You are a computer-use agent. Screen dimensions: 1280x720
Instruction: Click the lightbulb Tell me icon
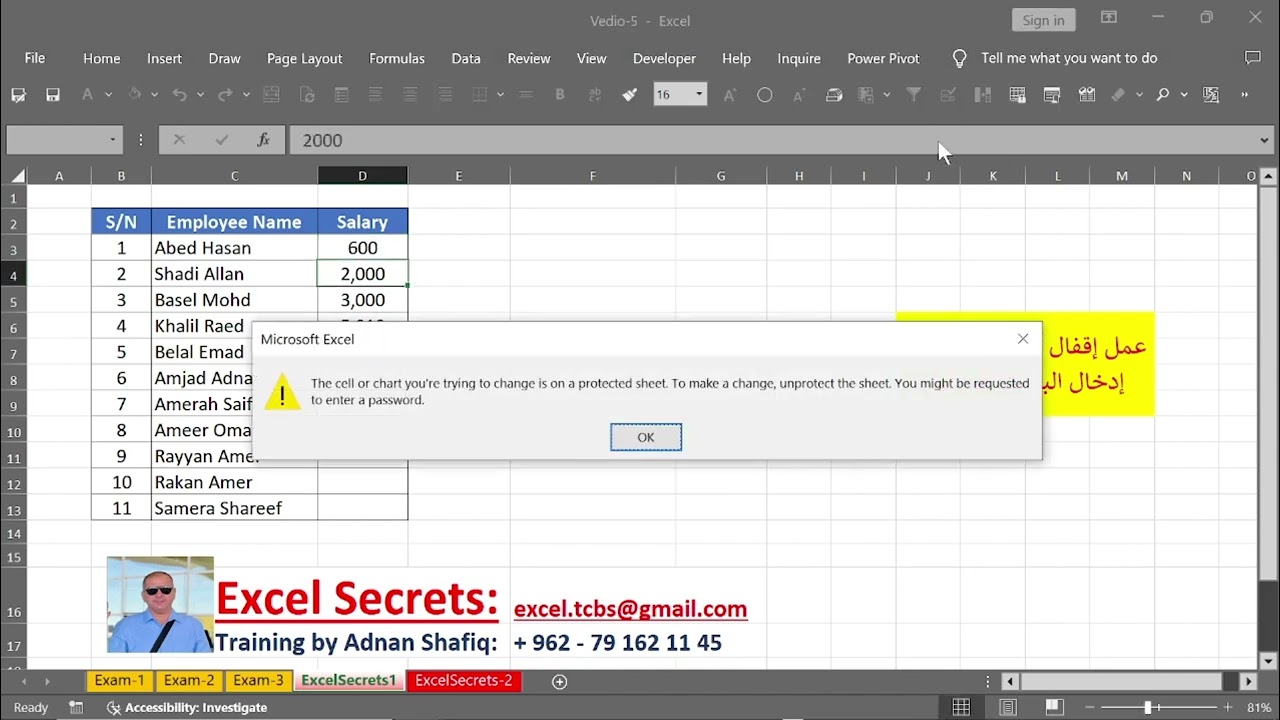tap(959, 59)
